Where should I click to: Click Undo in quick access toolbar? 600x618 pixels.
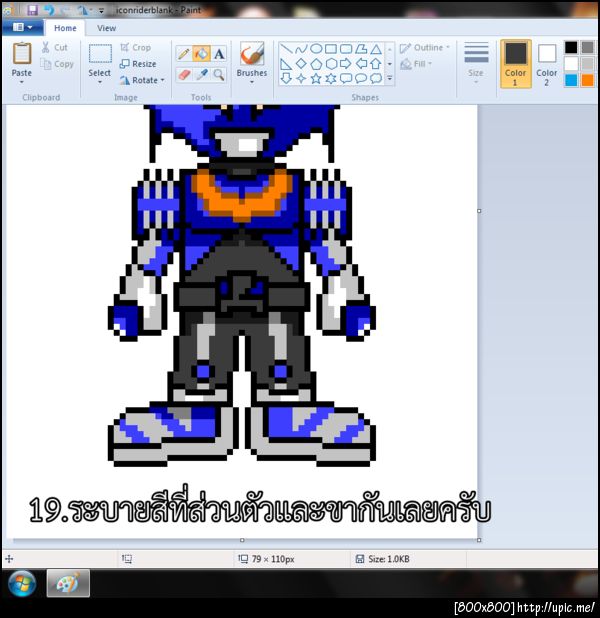point(49,10)
